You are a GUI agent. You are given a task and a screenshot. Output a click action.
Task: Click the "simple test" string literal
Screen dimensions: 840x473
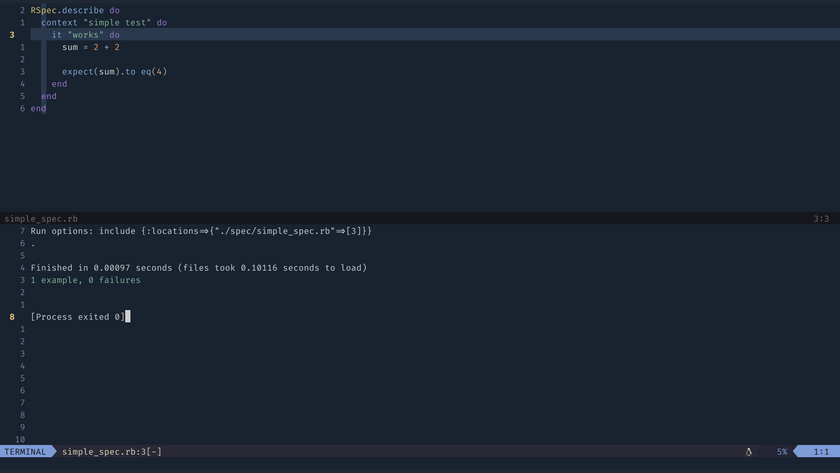pos(117,22)
